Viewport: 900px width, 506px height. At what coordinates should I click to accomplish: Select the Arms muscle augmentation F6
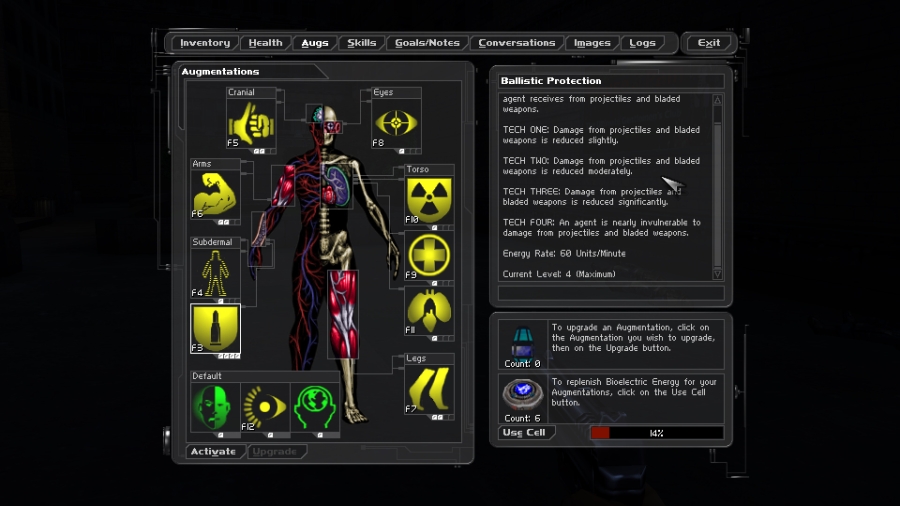pos(215,195)
